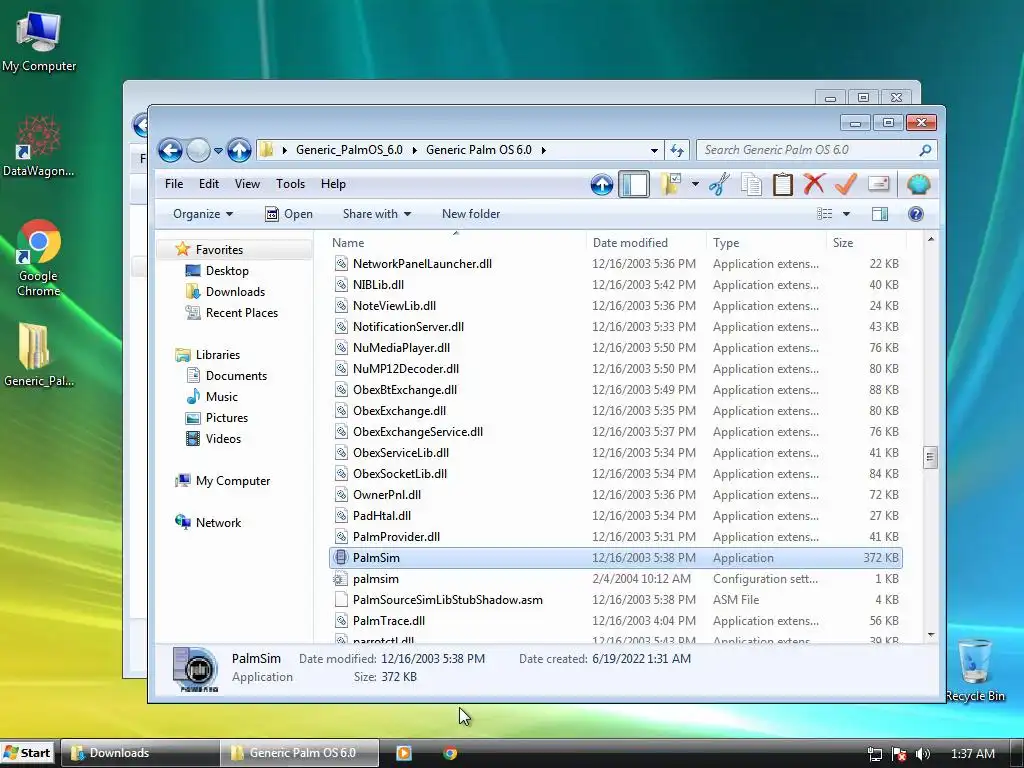Click the Help question mark icon
The image size is (1024, 768).
(916, 214)
